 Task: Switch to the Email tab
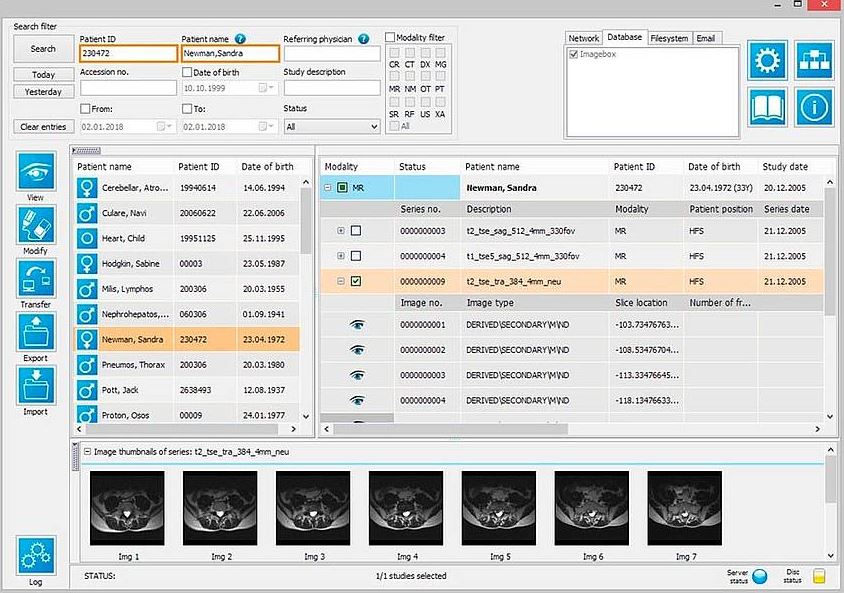pyautogui.click(x=706, y=38)
